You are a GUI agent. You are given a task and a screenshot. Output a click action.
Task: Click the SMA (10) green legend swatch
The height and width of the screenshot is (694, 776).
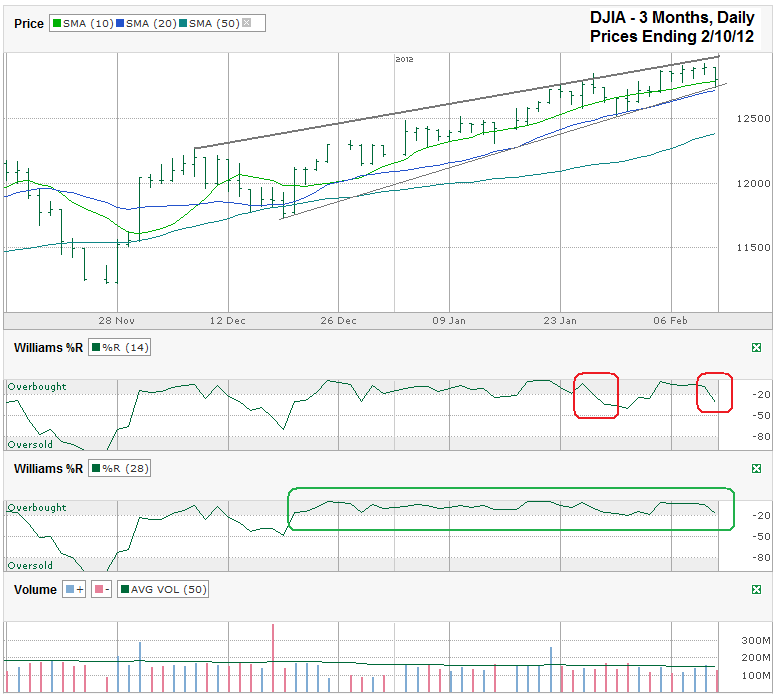click(x=57, y=23)
